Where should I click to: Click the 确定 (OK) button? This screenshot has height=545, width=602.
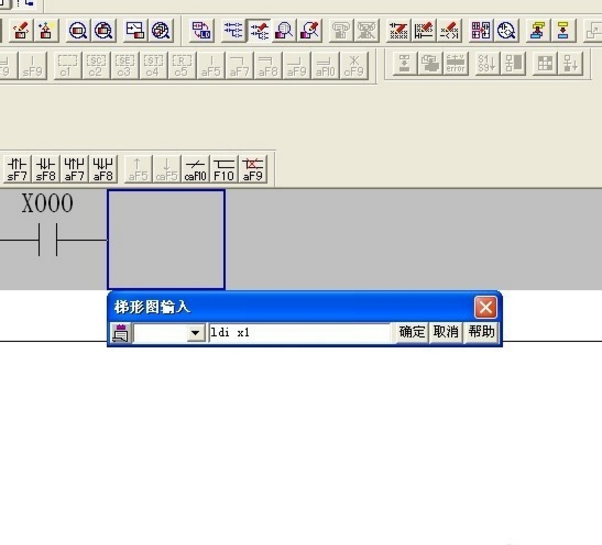pyautogui.click(x=412, y=332)
